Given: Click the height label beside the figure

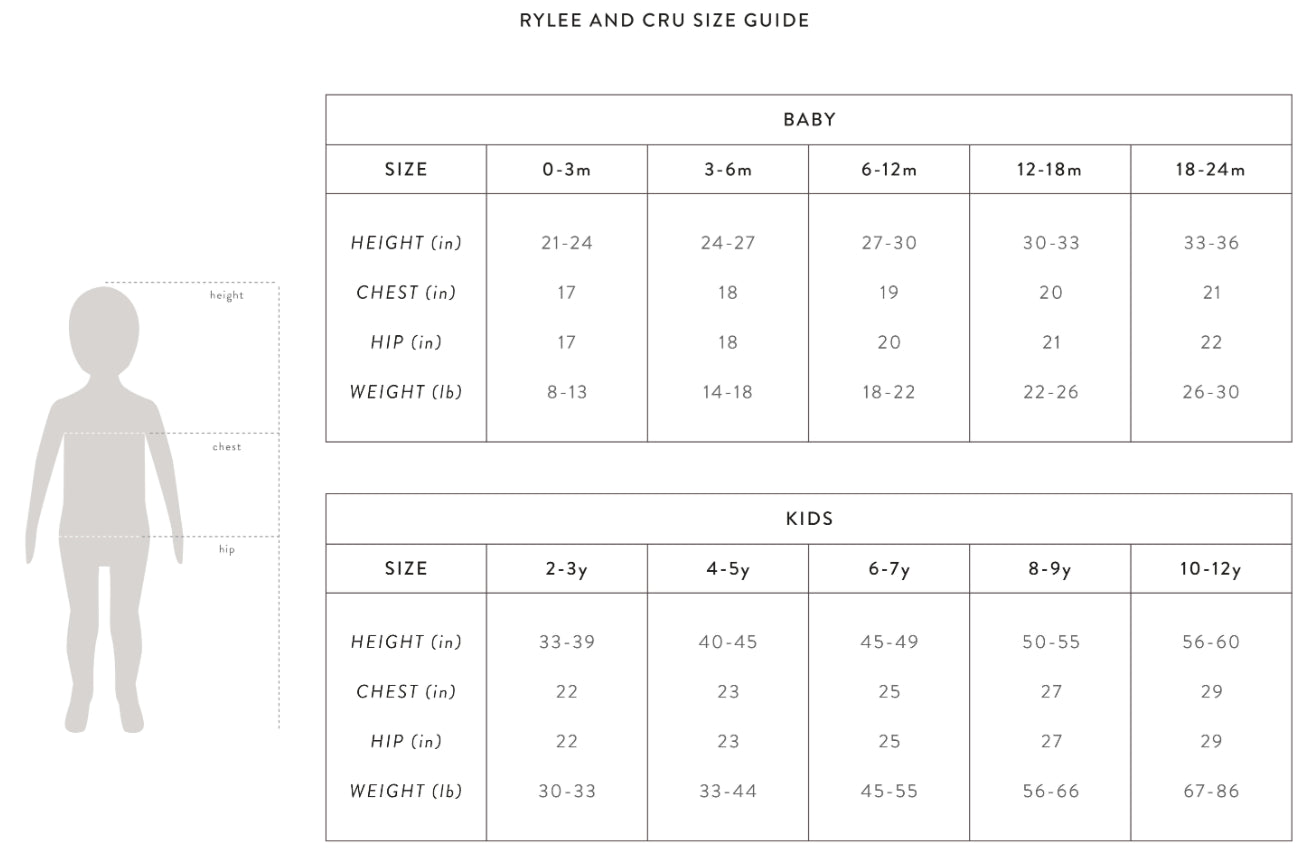Looking at the screenshot, I should pos(226,296).
